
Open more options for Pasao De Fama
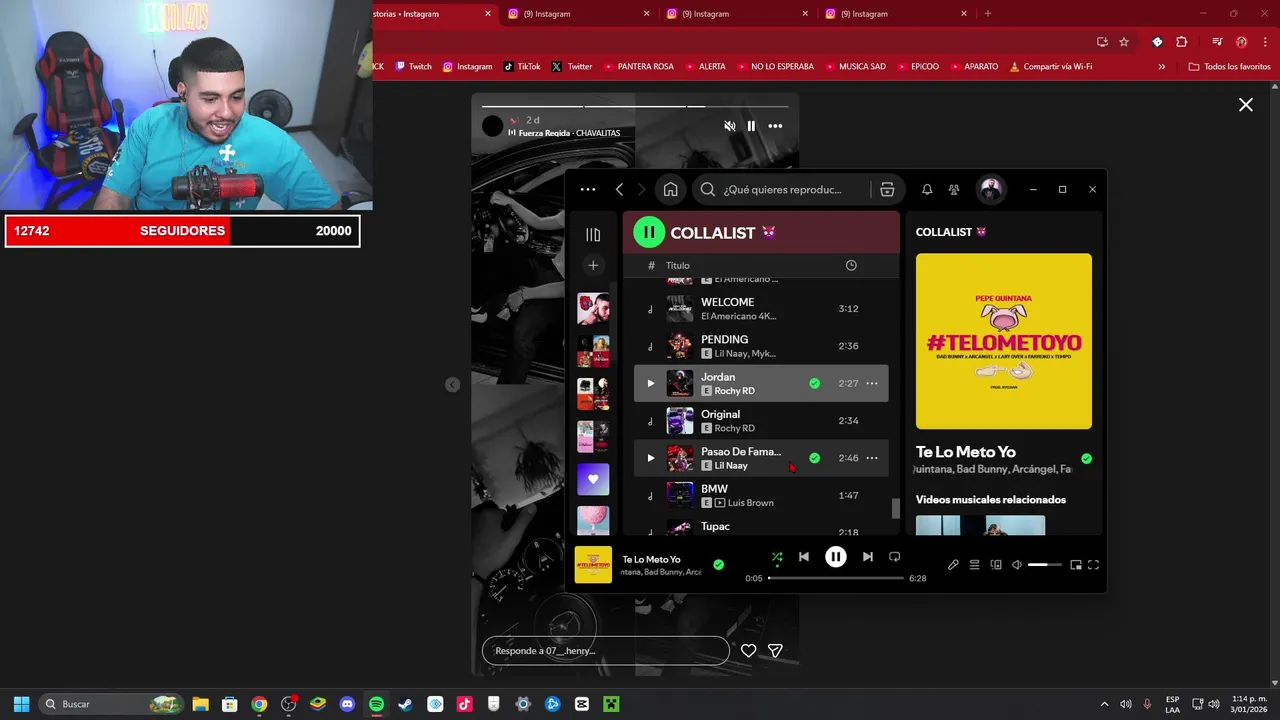pos(872,458)
